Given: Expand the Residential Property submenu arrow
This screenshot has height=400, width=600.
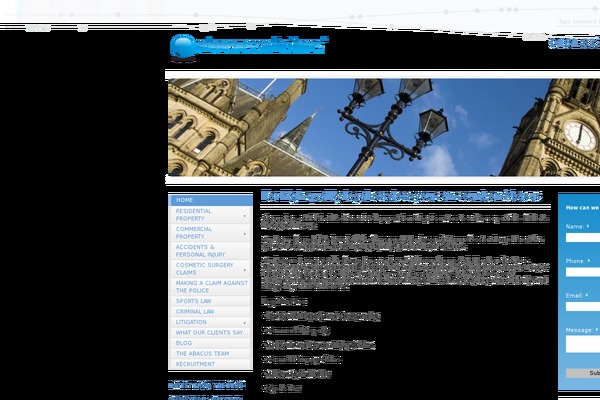Looking at the screenshot, I should 245,217.
